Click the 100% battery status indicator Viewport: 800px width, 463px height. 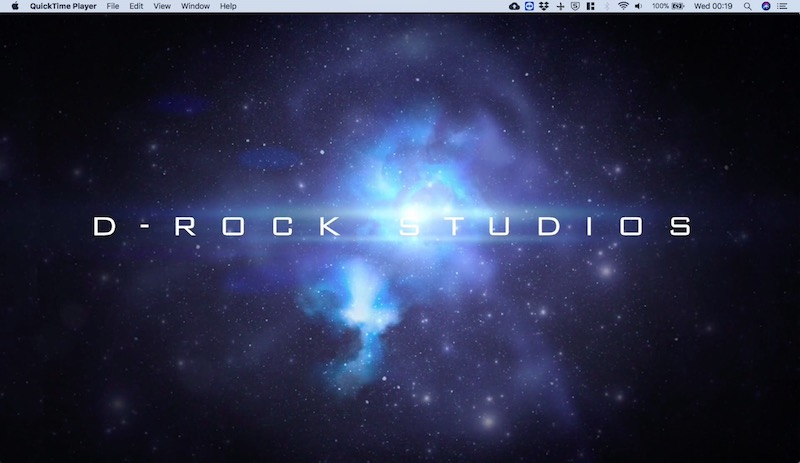(668, 6)
